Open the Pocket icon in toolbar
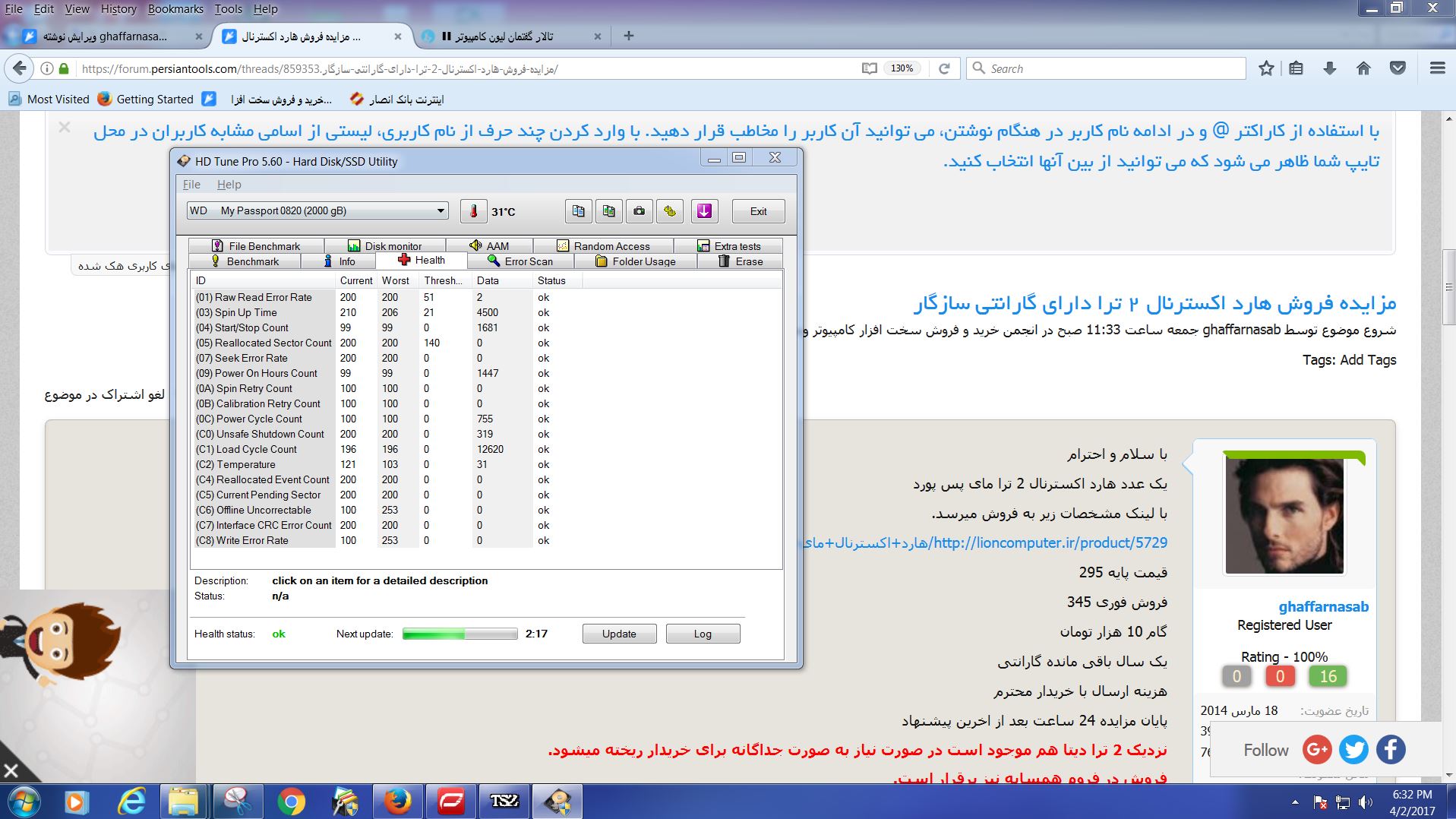1456x819 pixels. tap(1398, 68)
